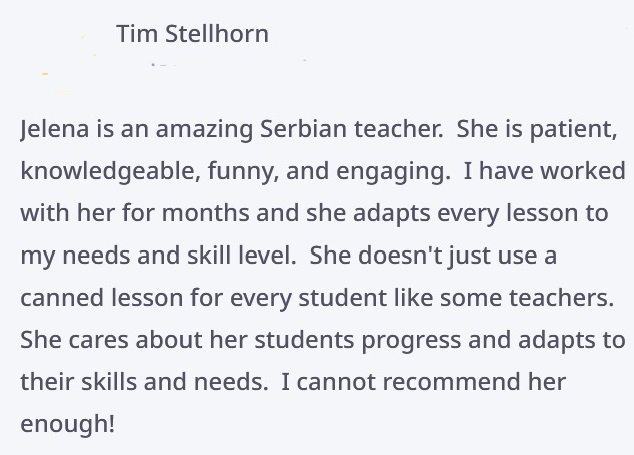The image size is (634, 455).
Task: Click the word "knowledgeable" in the review
Action: [x=110, y=171]
